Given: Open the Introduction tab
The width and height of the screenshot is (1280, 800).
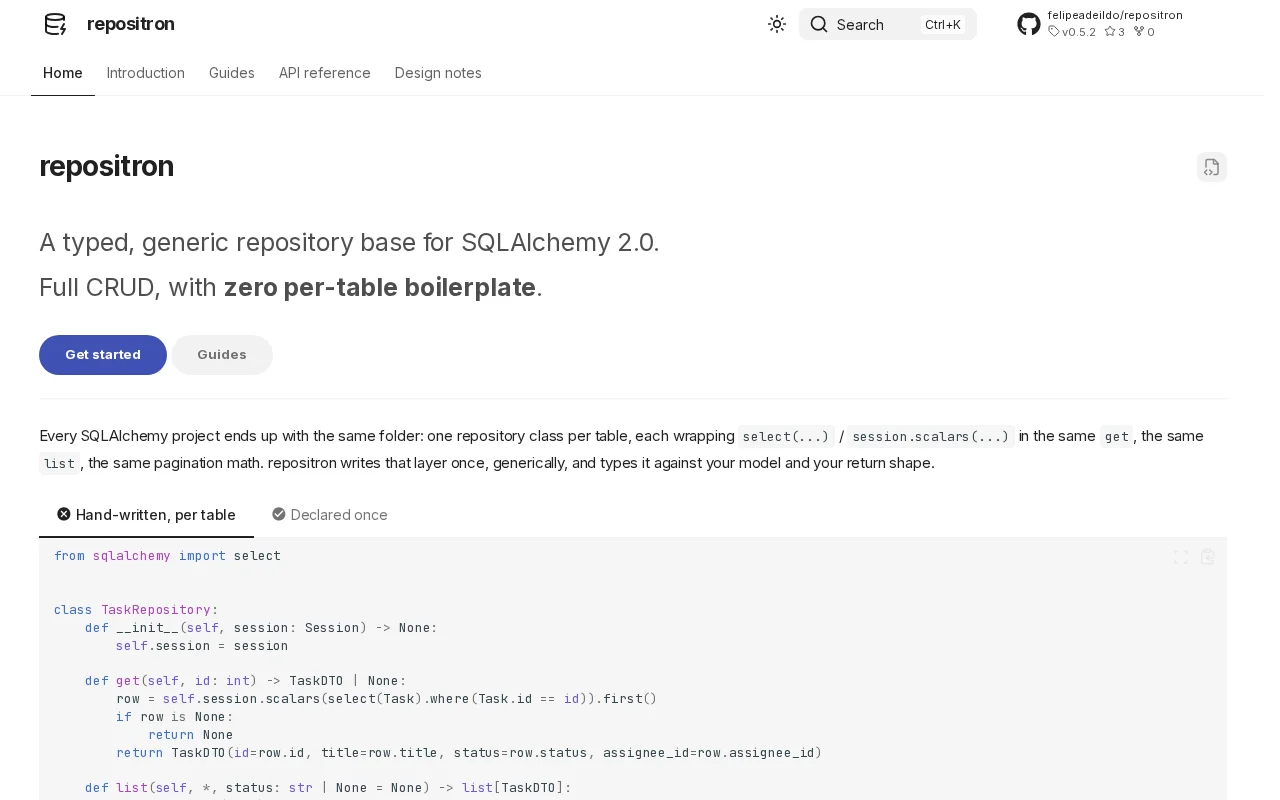Looking at the screenshot, I should tap(146, 73).
